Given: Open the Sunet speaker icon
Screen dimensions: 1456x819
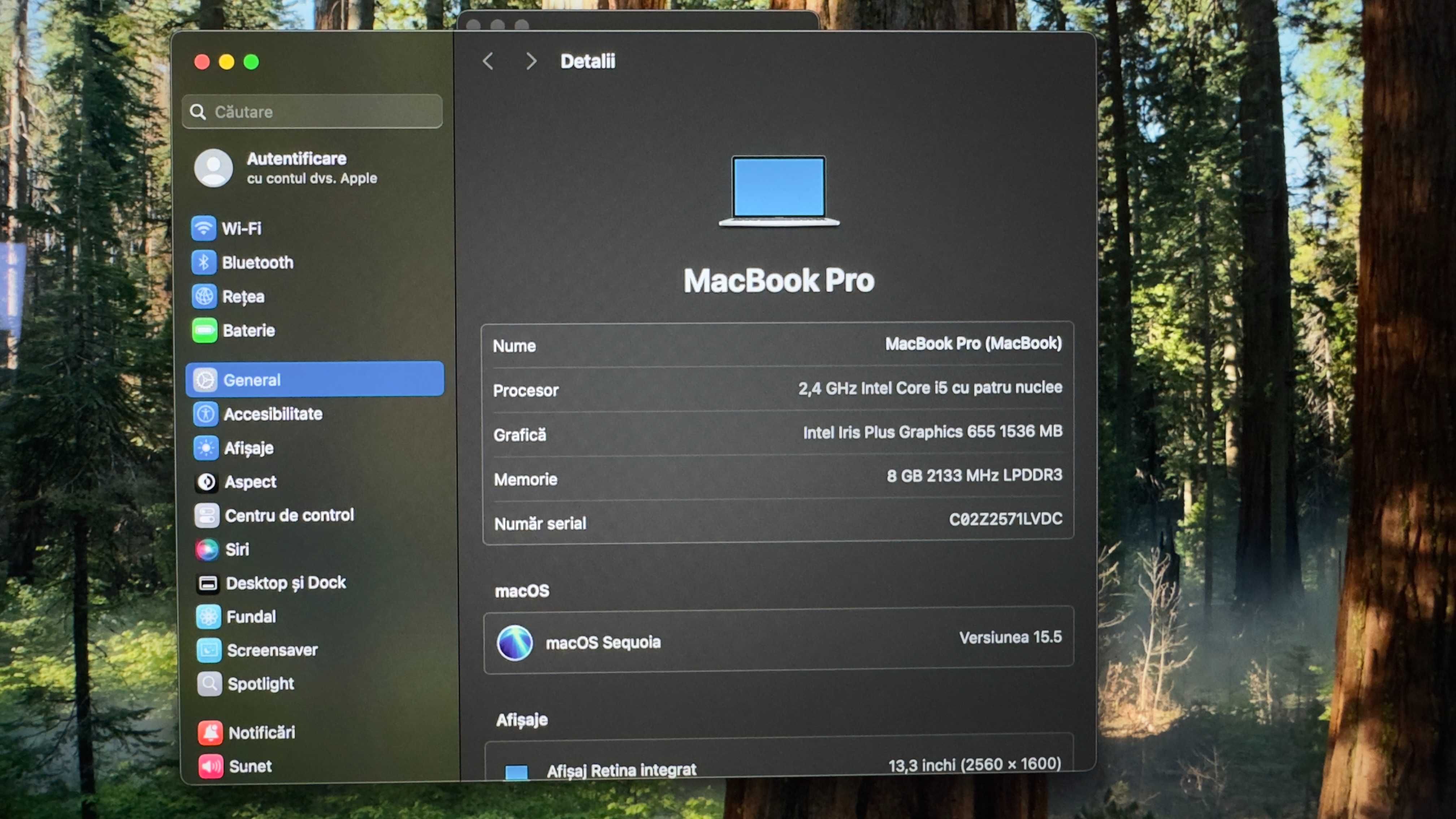Looking at the screenshot, I should pyautogui.click(x=211, y=766).
